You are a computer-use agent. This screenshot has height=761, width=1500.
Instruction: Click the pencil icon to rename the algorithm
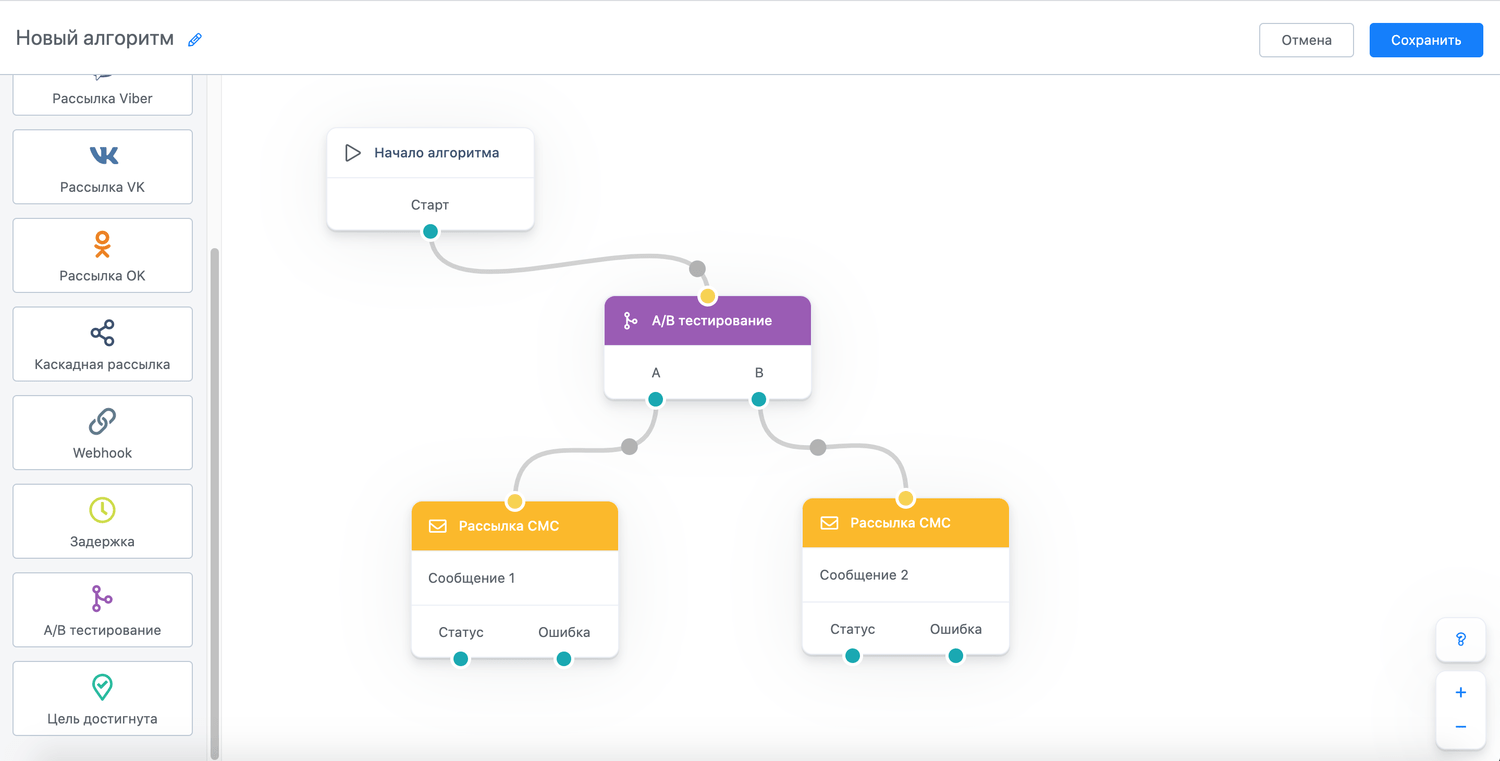195,40
